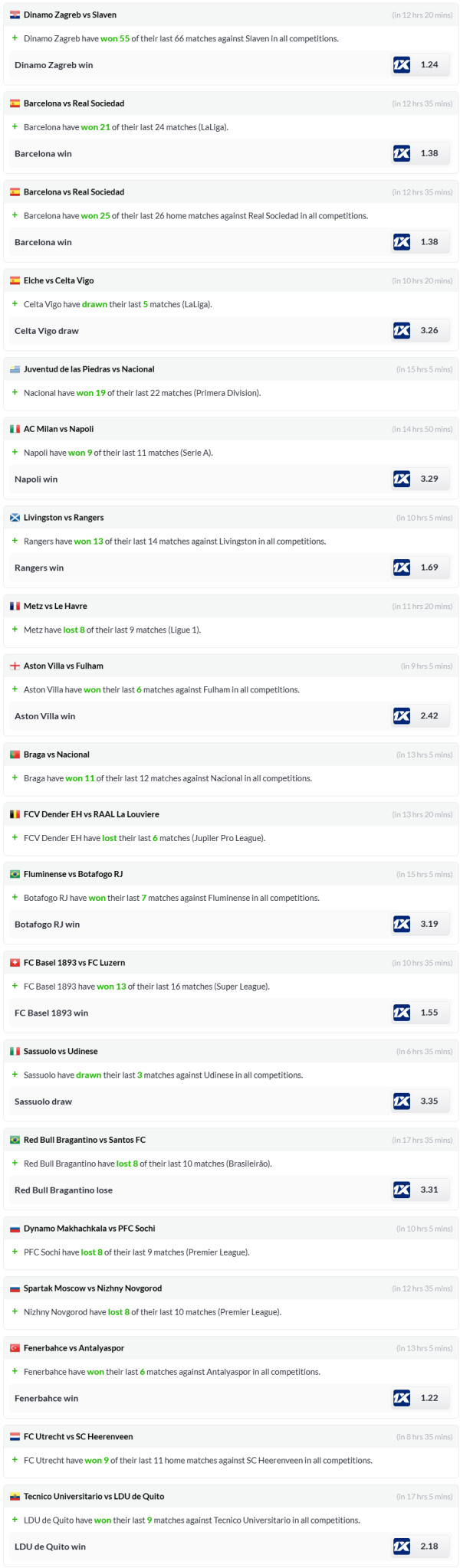Click the Swiss flag beside FC Basel 1893 vs FC Luzern
460x1568 pixels.
(15, 963)
